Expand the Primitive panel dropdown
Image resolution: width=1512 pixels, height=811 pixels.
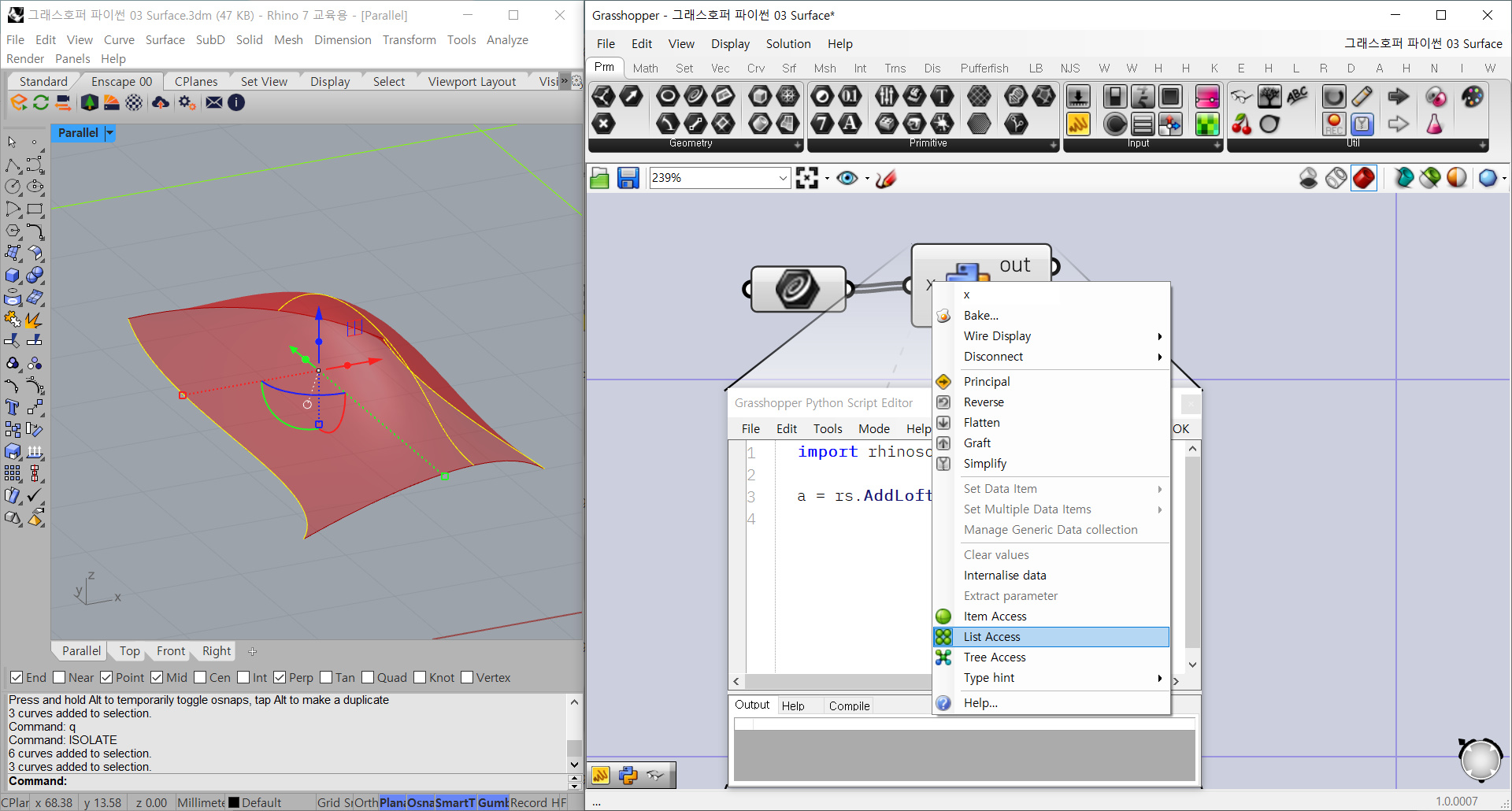click(1053, 144)
